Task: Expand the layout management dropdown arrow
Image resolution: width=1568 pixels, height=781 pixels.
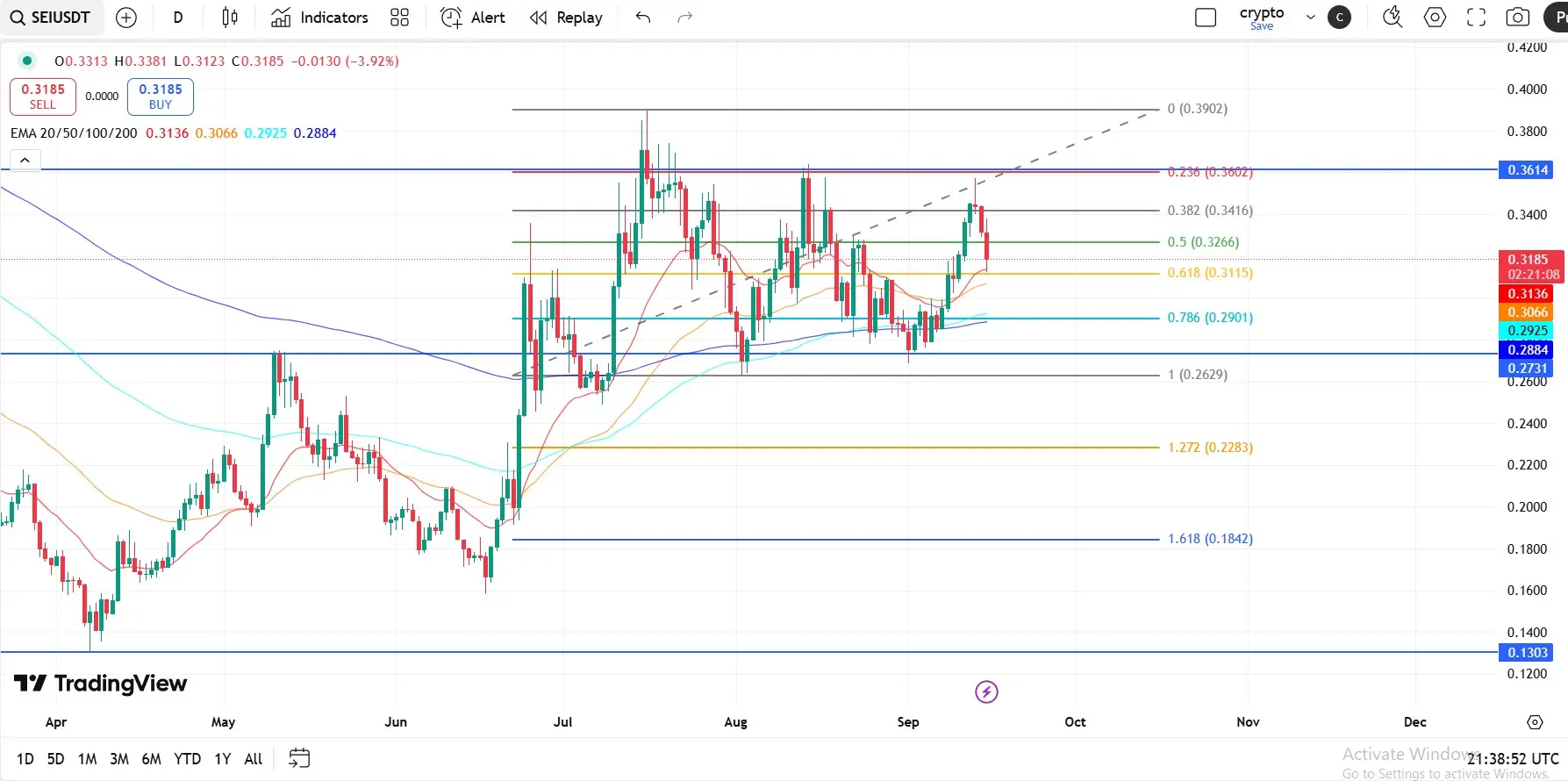Action: coord(1311,18)
